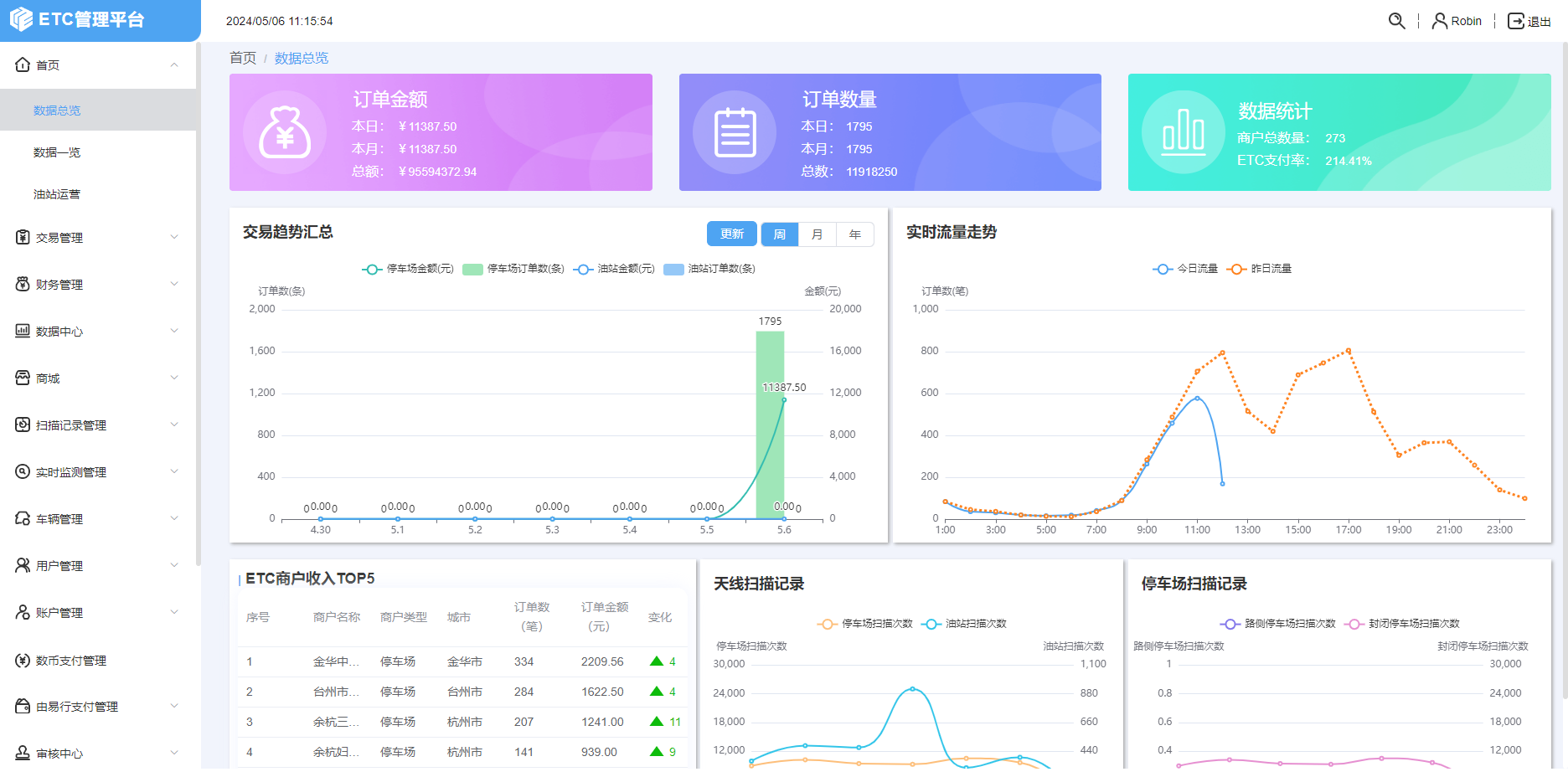Expand the 用户管理 chevron
Viewport: 1568px width, 777px height.
point(174,565)
